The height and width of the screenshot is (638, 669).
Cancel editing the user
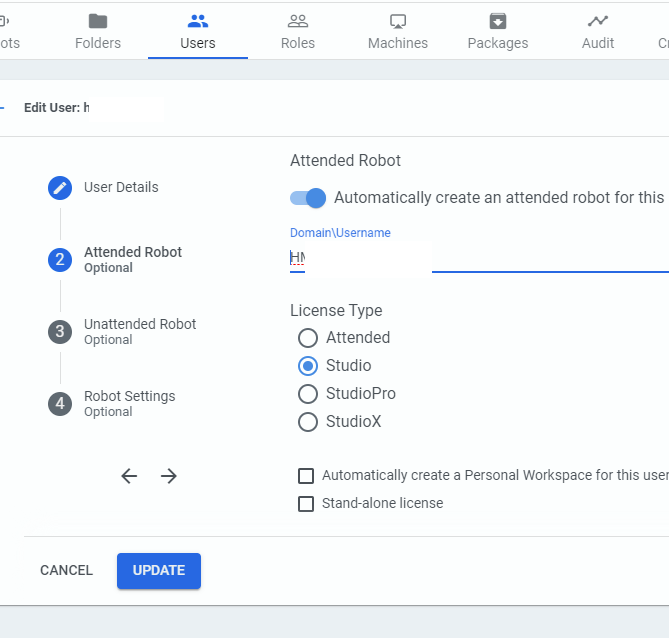click(66, 571)
